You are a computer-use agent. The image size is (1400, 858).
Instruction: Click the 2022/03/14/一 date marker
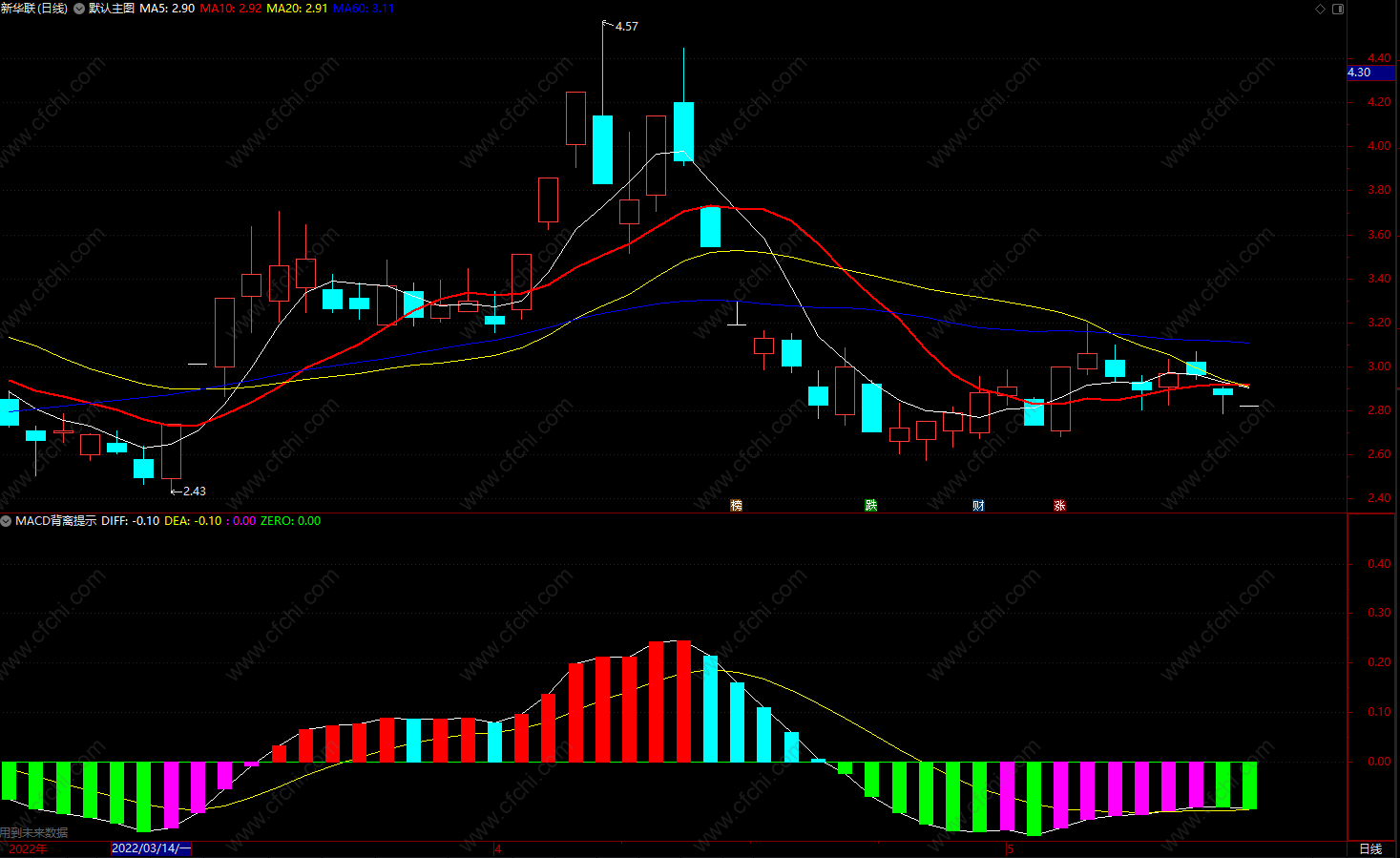point(152,848)
